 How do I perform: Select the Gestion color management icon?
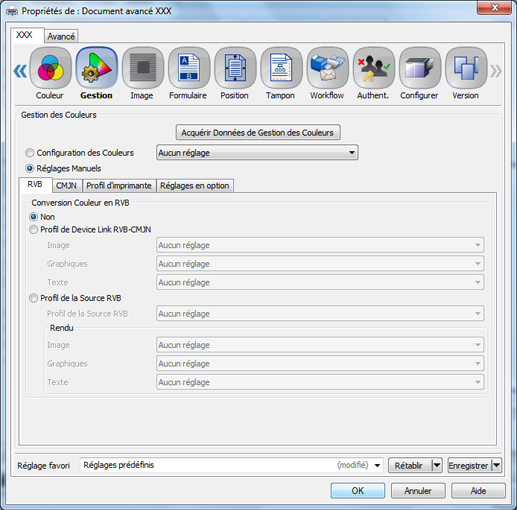point(97,68)
